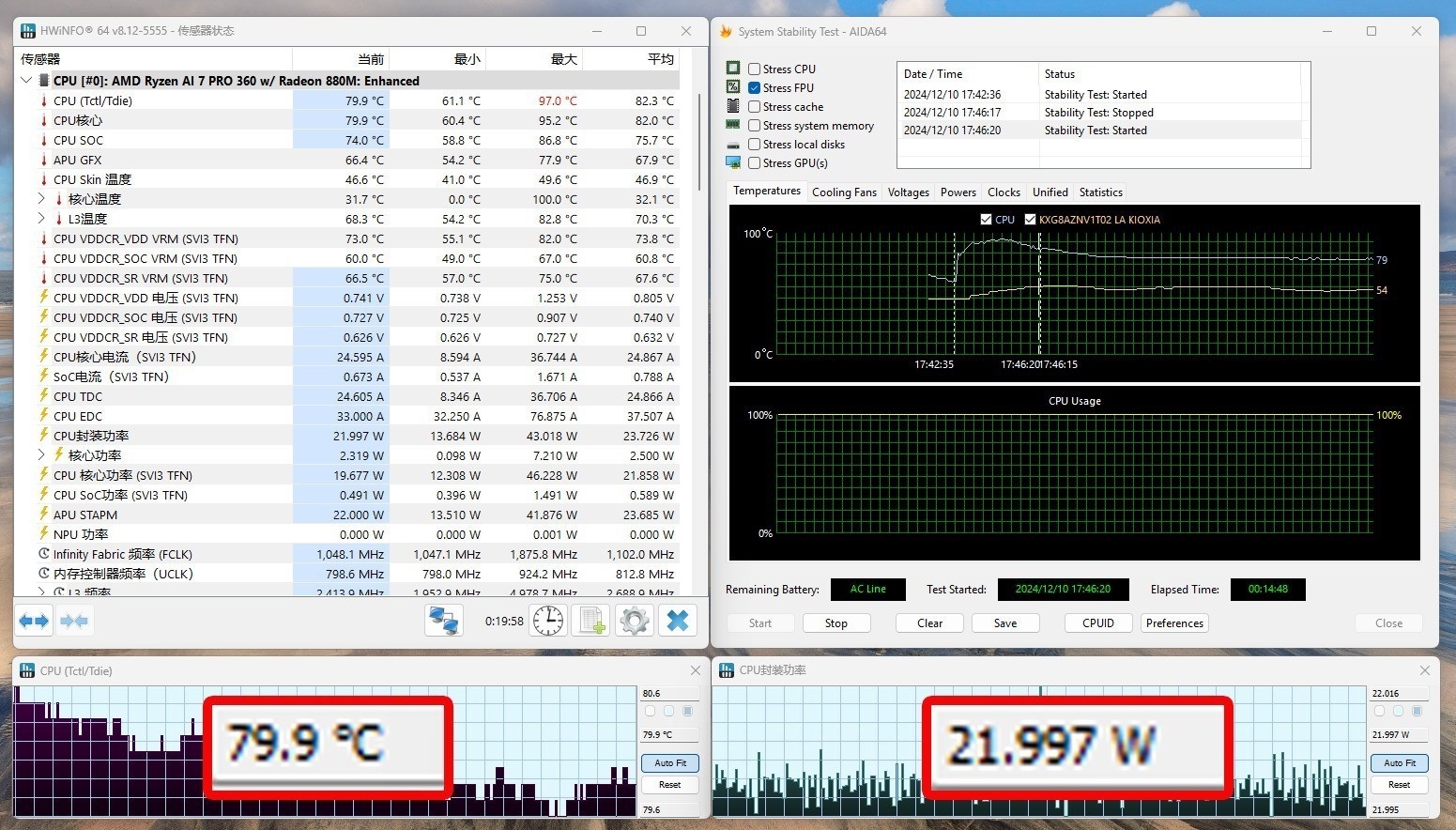Open HWiNFO sensor settings gear icon
Viewport: 1456px width, 830px height.
635,621
